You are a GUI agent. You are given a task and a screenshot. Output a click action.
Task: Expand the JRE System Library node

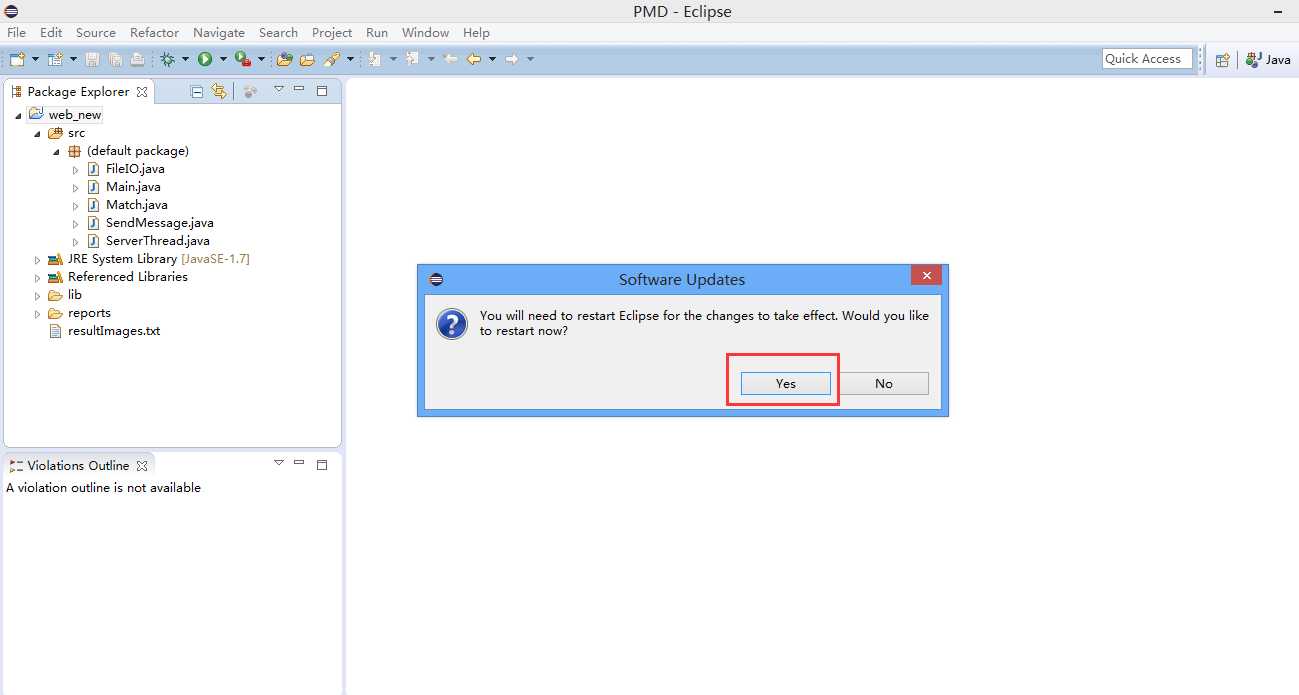point(37,259)
